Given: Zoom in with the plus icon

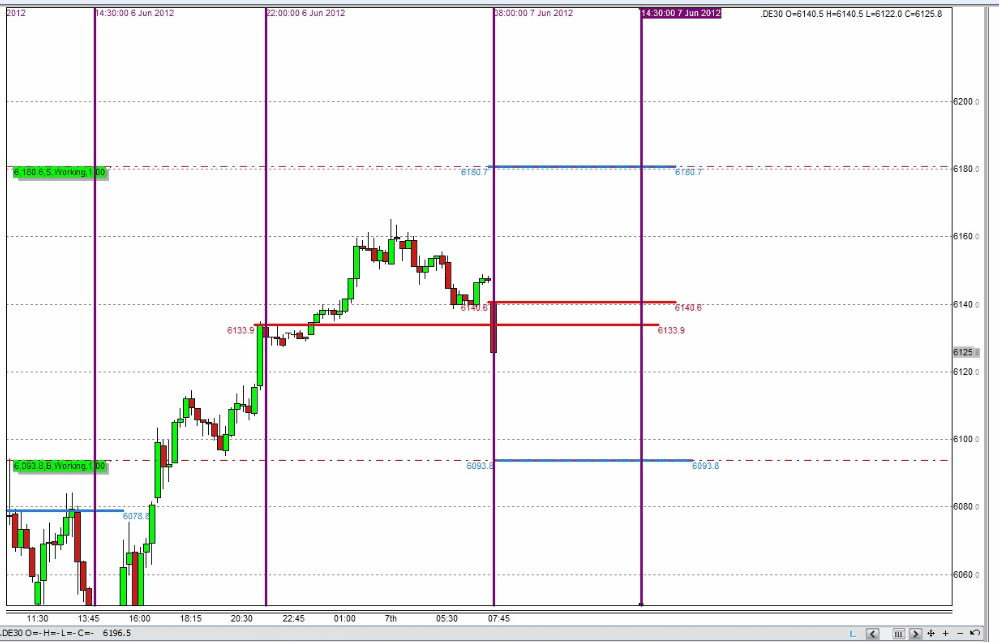Looking at the screenshot, I should pos(945,633).
